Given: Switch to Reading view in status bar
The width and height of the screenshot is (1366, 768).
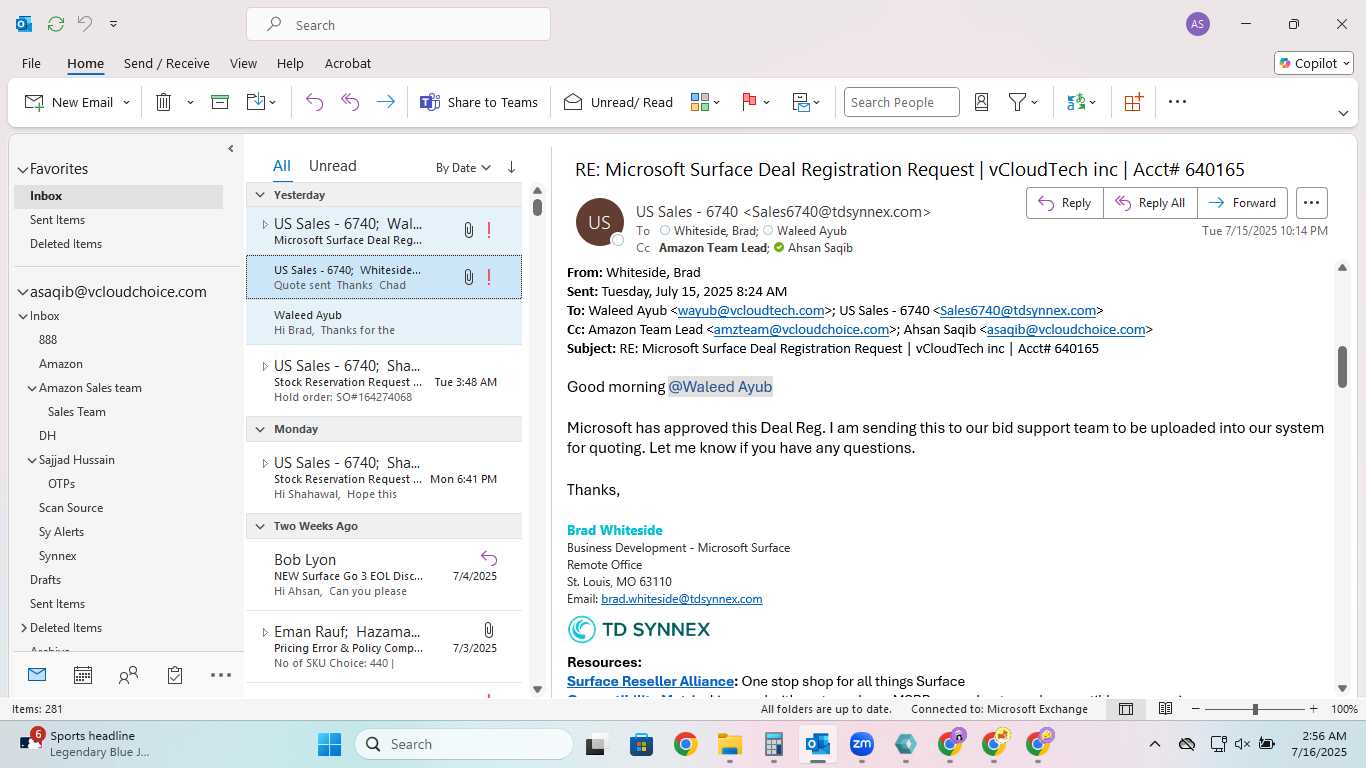Looking at the screenshot, I should point(1165,709).
